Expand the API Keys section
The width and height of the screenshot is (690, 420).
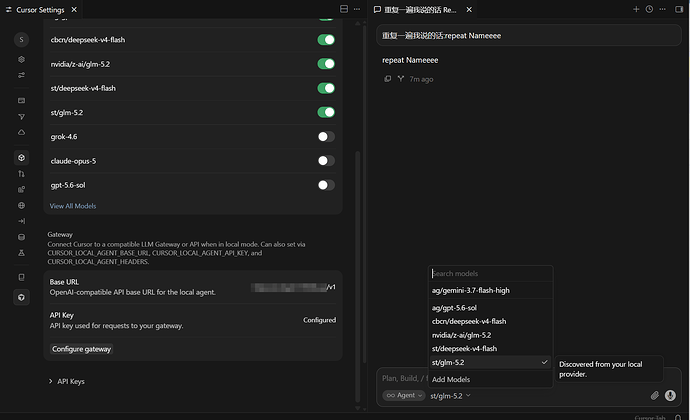[x=66, y=381]
